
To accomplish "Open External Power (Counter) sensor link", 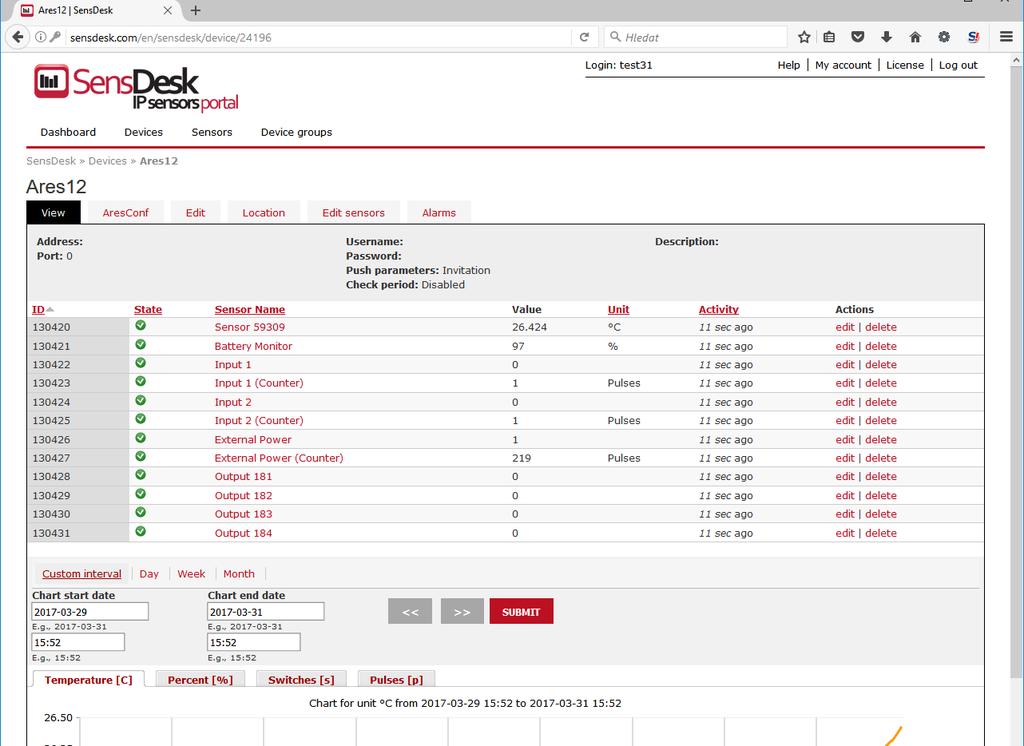I will tap(279, 458).
